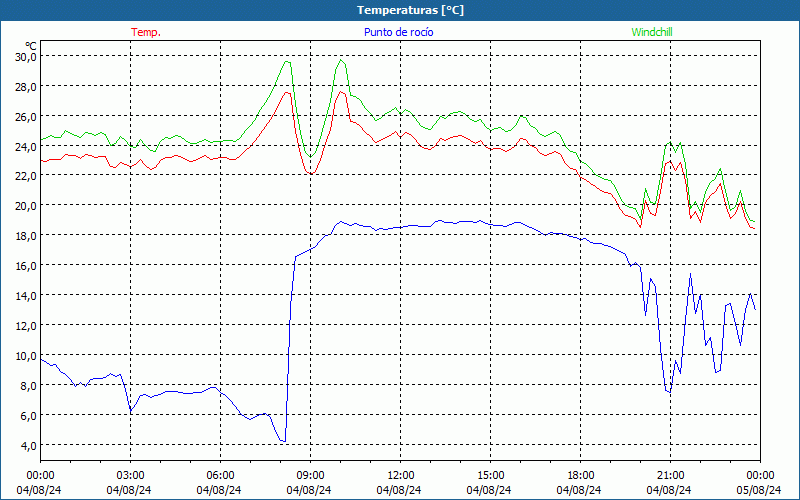The image size is (800, 500).
Task: Click the "°C" unit label above the y-axis
Action: point(31,46)
